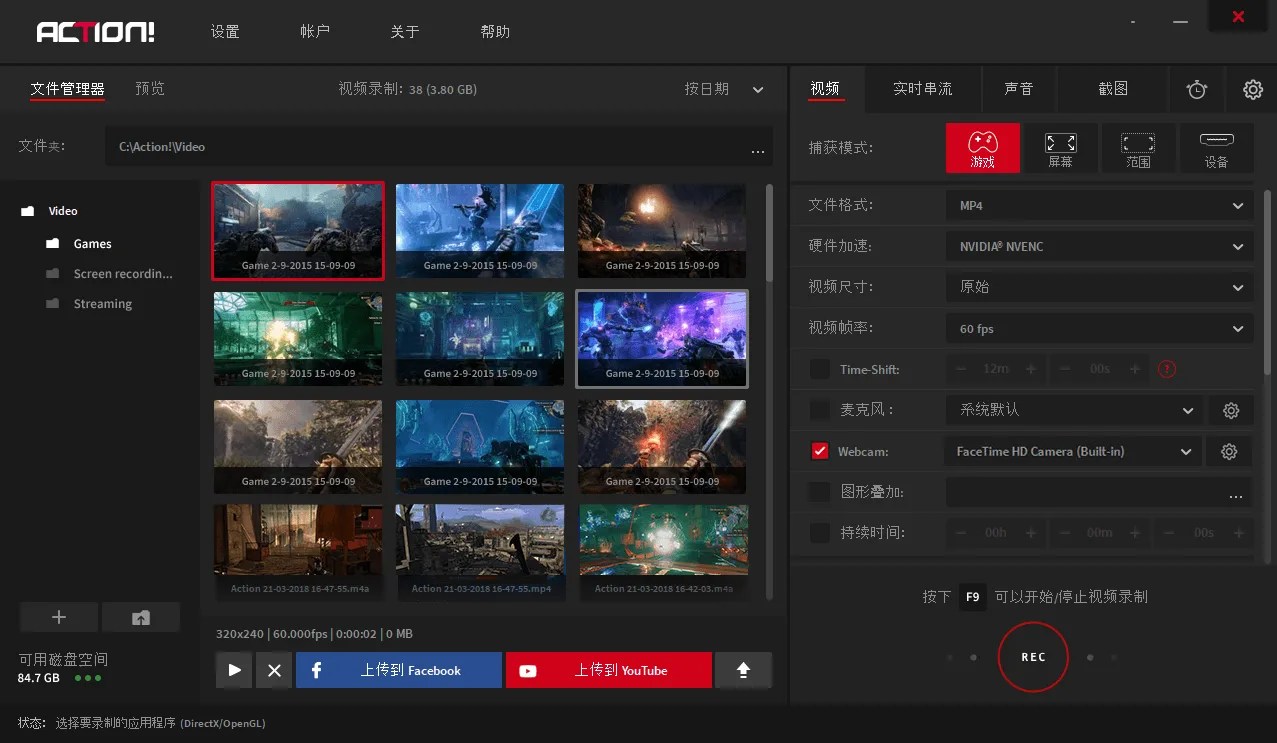The width and height of the screenshot is (1277, 743).
Task: Open the 设置 menu
Action: [x=225, y=32]
